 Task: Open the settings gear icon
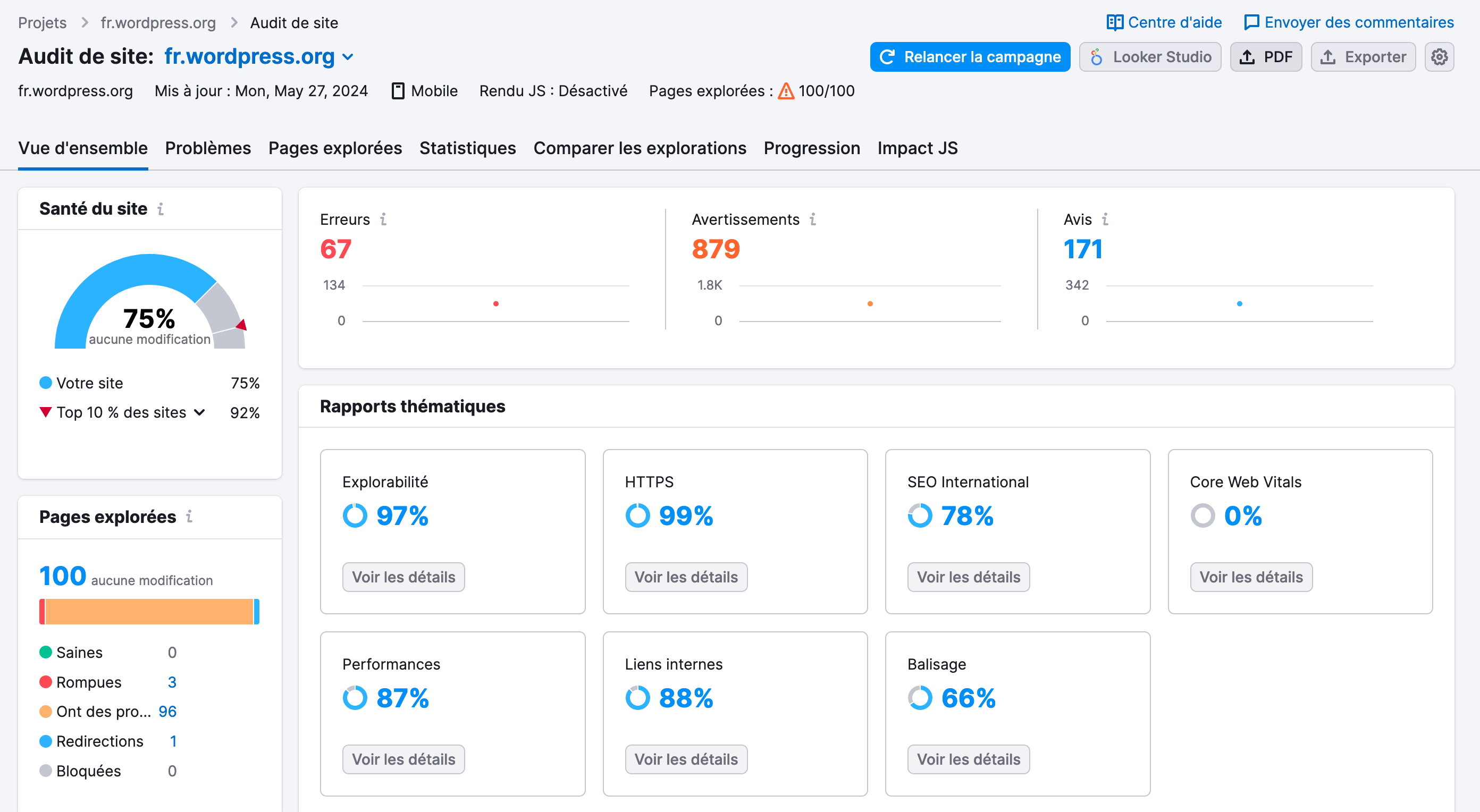(1439, 57)
